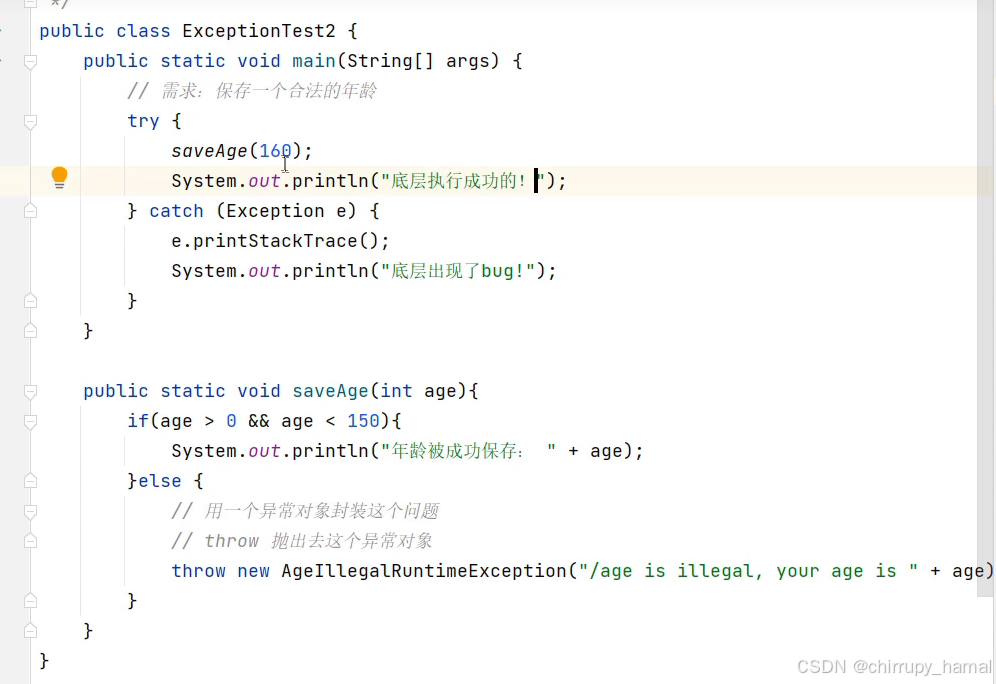Click the string 底层出现了bug!
This screenshot has width=996, height=684.
457,271
